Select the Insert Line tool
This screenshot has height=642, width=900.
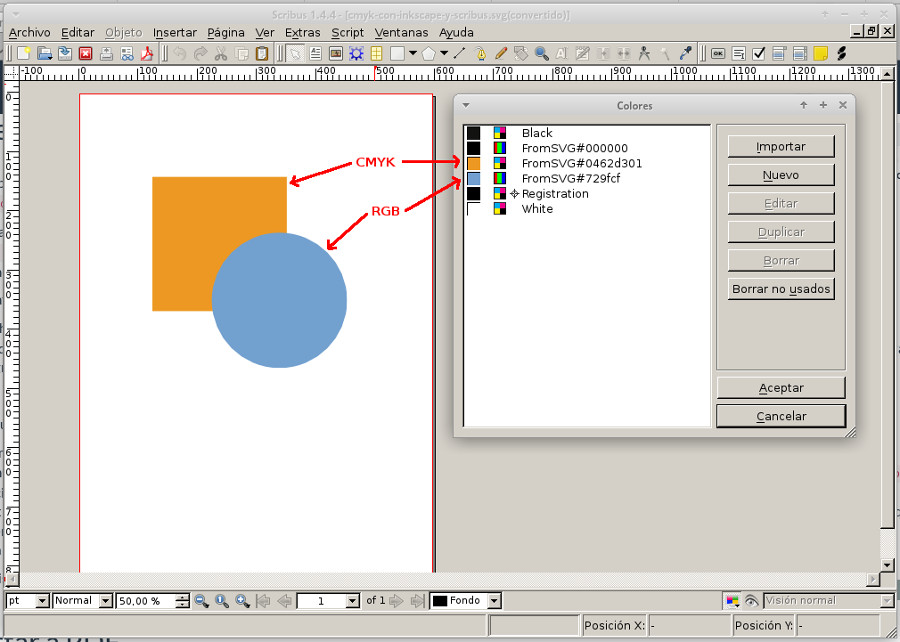click(x=459, y=53)
